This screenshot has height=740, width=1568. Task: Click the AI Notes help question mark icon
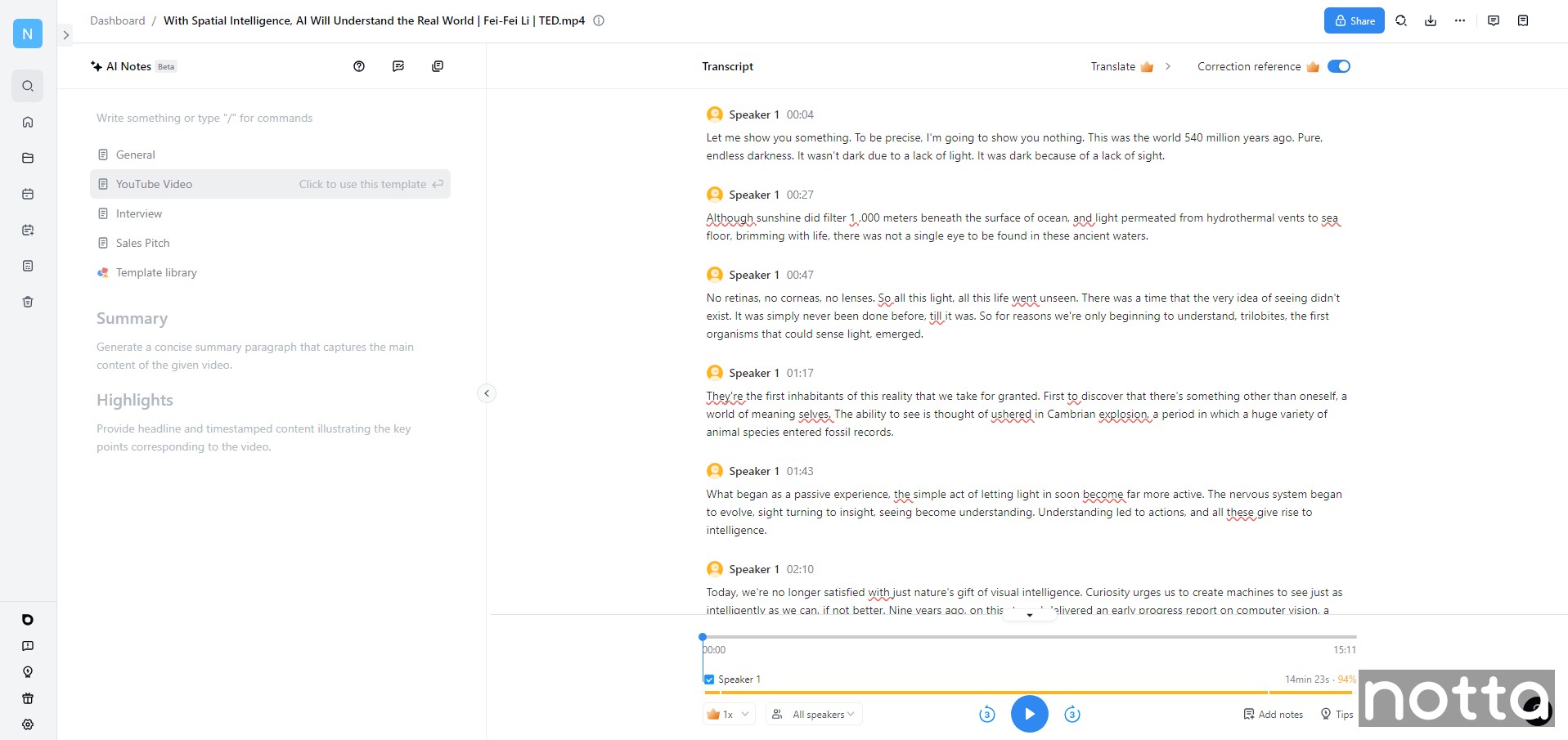(359, 66)
